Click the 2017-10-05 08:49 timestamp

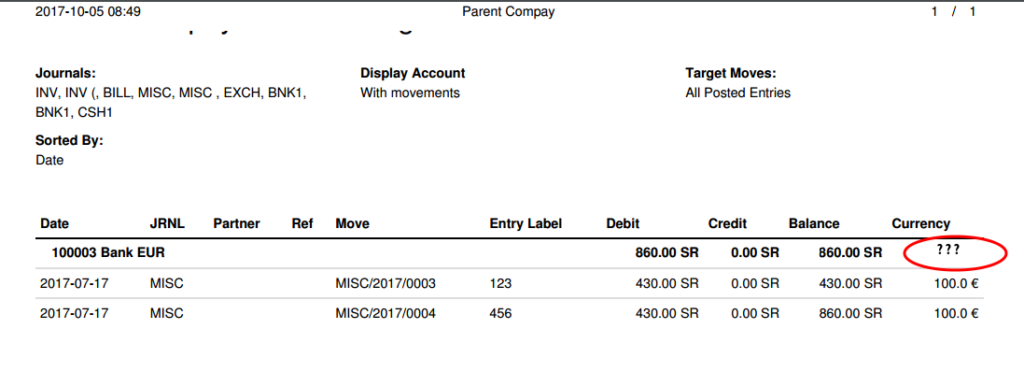88,12
